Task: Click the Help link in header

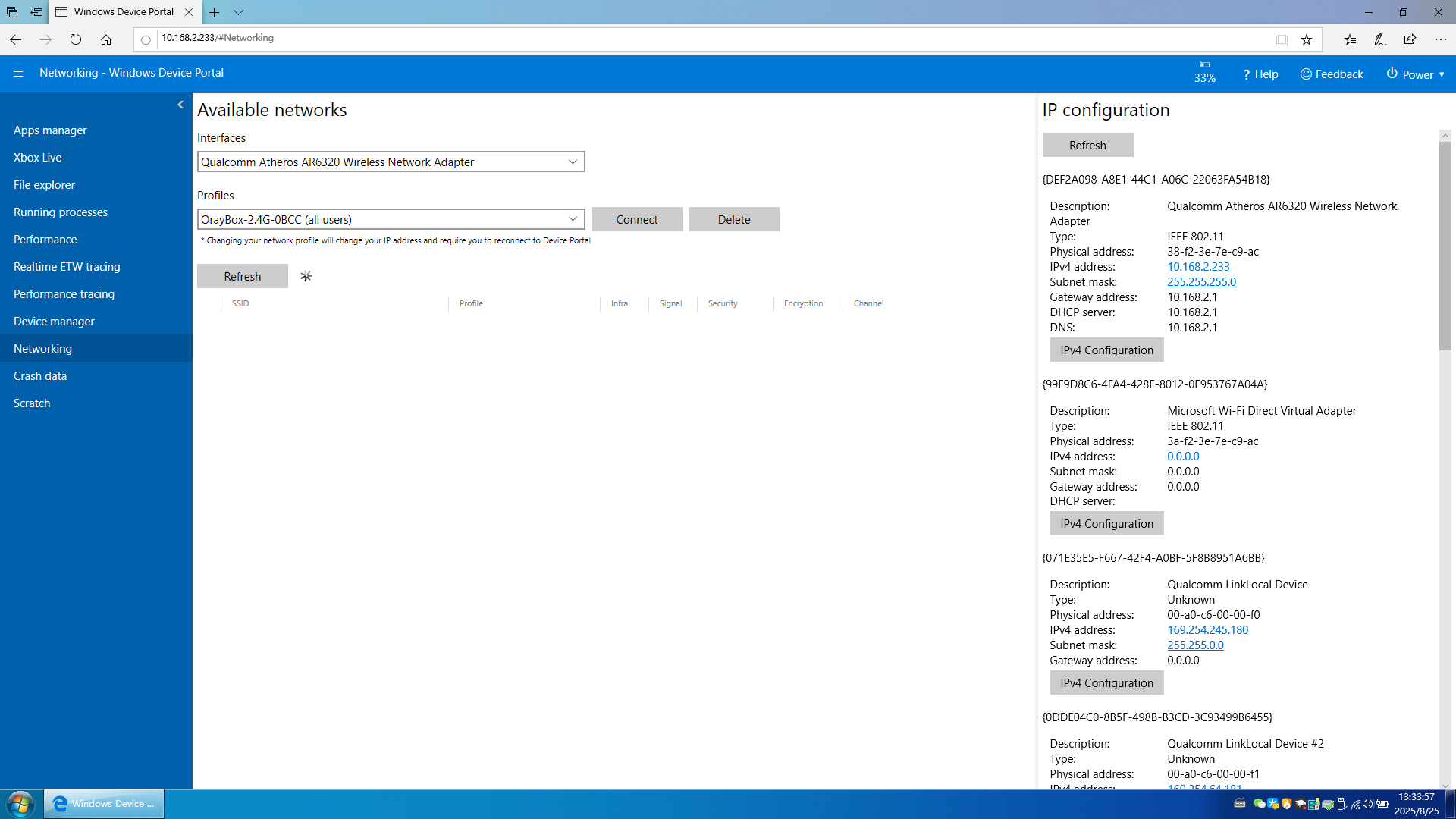Action: 1260,74
